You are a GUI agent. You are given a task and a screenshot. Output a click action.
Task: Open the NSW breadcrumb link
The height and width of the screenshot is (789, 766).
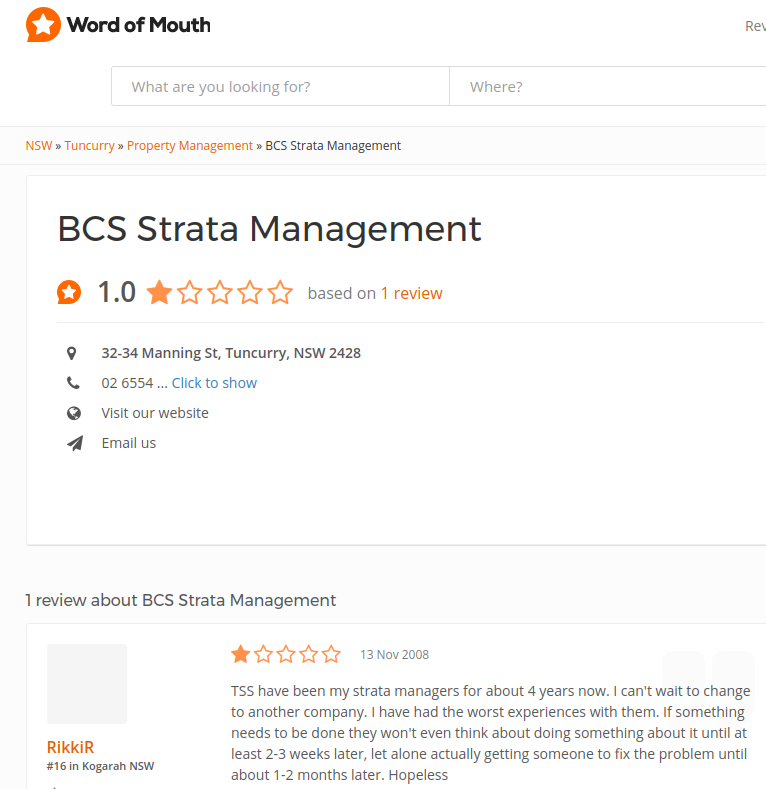coord(39,145)
